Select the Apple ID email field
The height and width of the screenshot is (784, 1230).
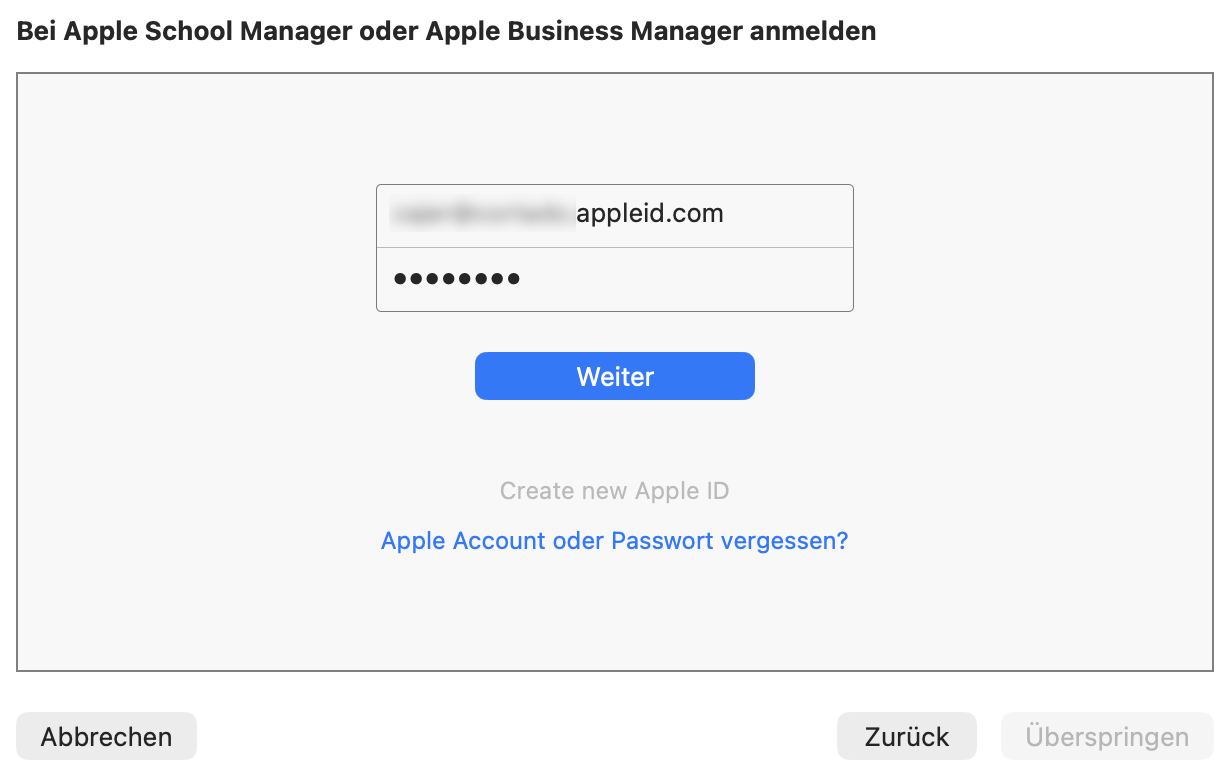pyautogui.click(x=614, y=214)
